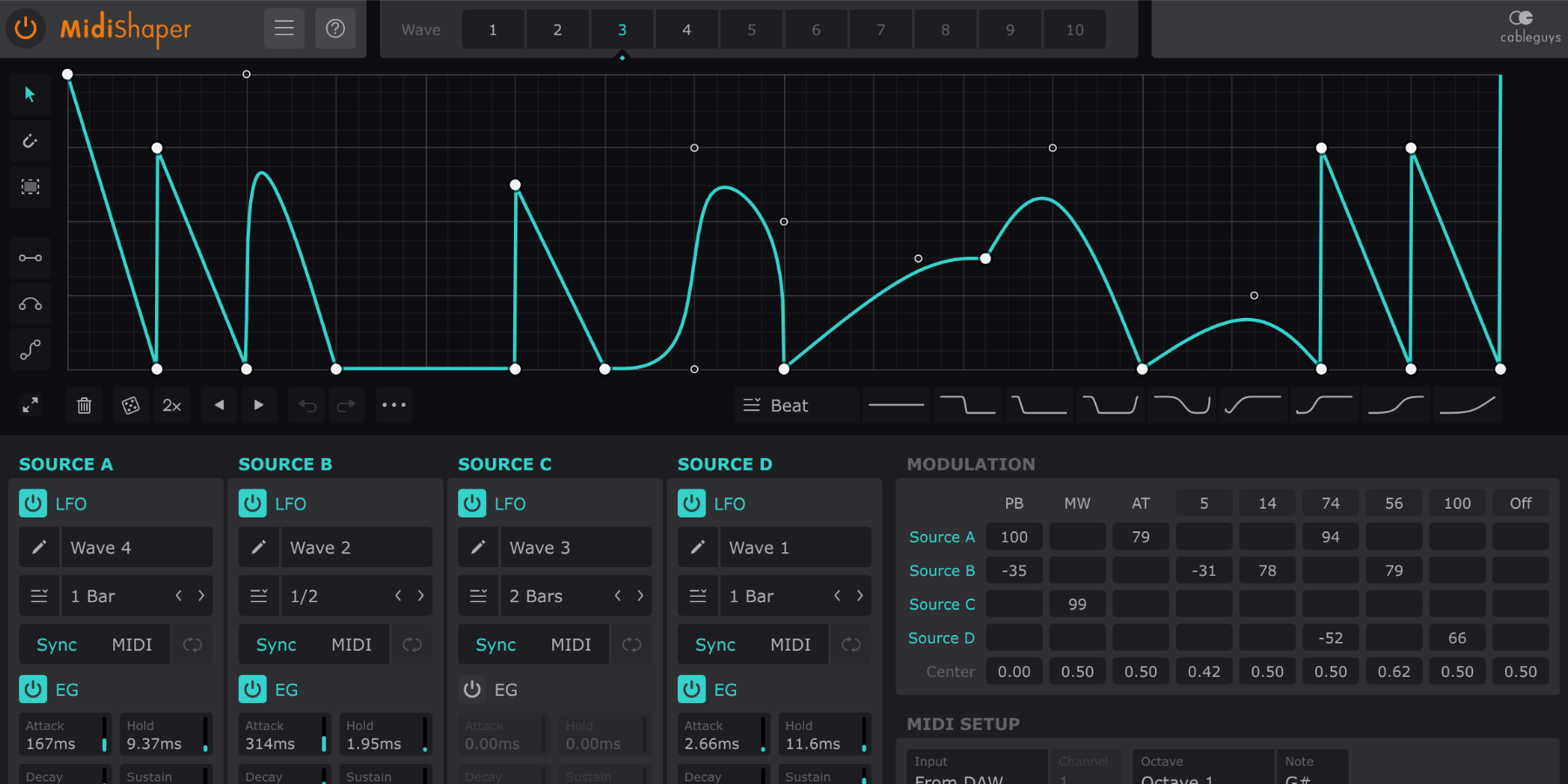Enable Source C's EG power switch
This screenshot has height=784, width=1568.
471,689
